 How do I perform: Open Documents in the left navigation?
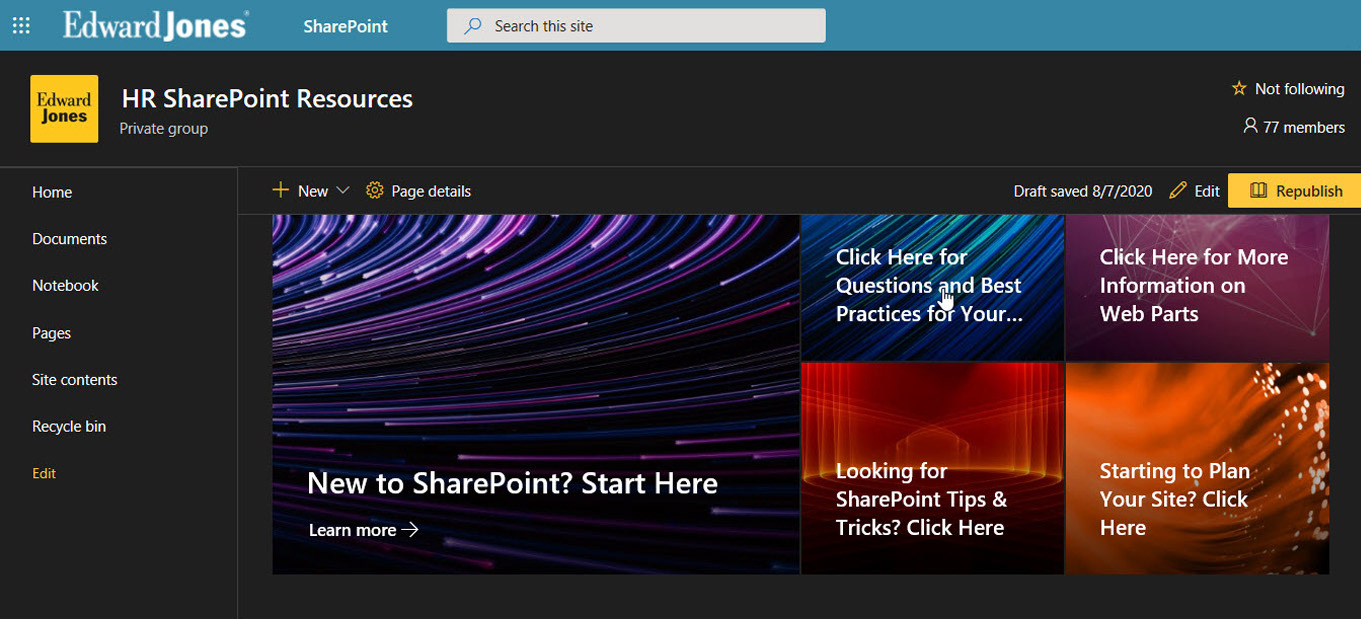pyautogui.click(x=69, y=239)
